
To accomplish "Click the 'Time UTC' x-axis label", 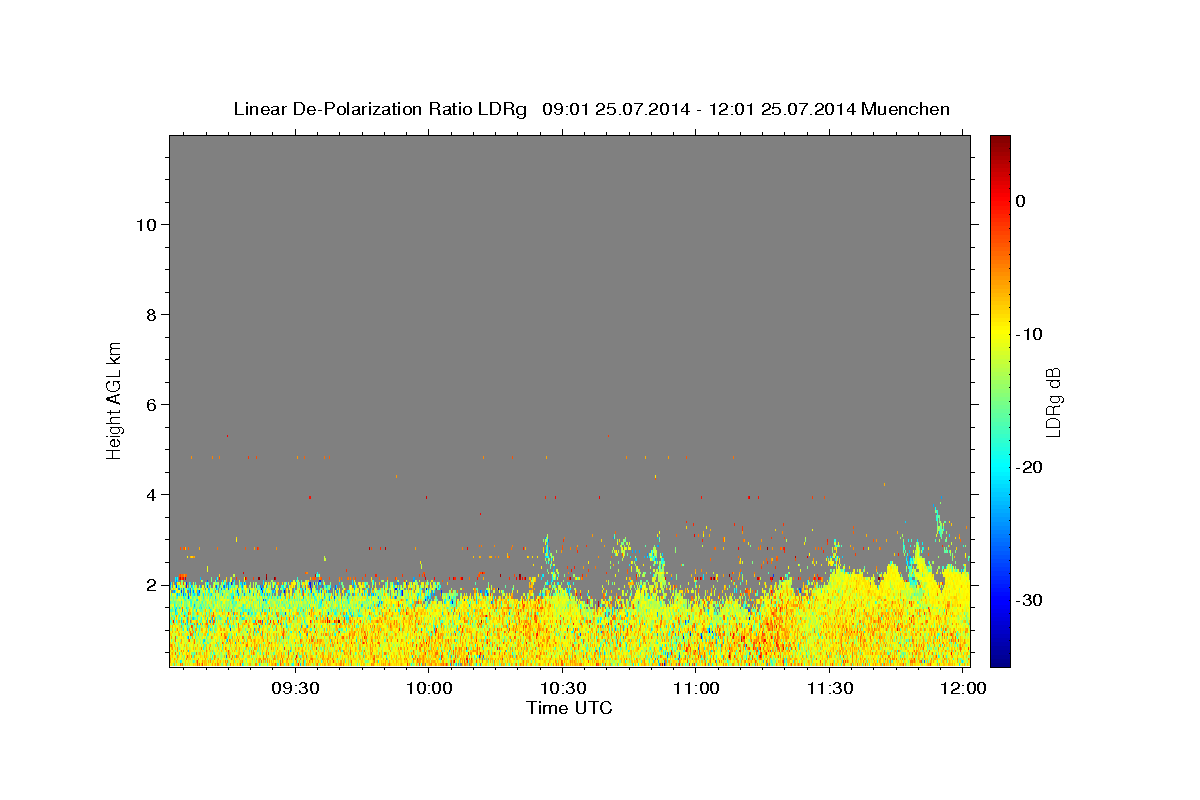I will [x=569, y=708].
